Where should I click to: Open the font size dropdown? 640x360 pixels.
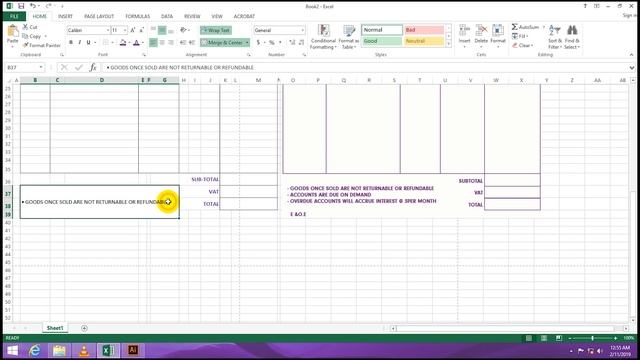125,30
